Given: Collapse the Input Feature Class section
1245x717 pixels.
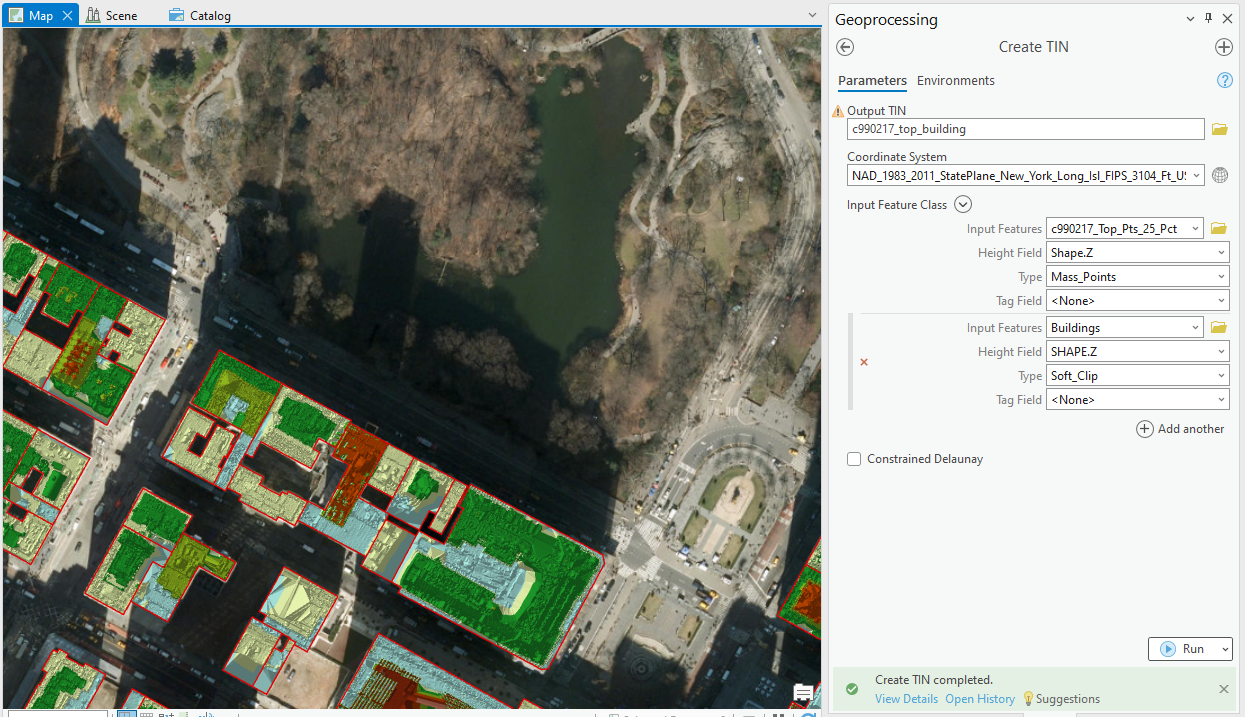Looking at the screenshot, I should (963, 205).
